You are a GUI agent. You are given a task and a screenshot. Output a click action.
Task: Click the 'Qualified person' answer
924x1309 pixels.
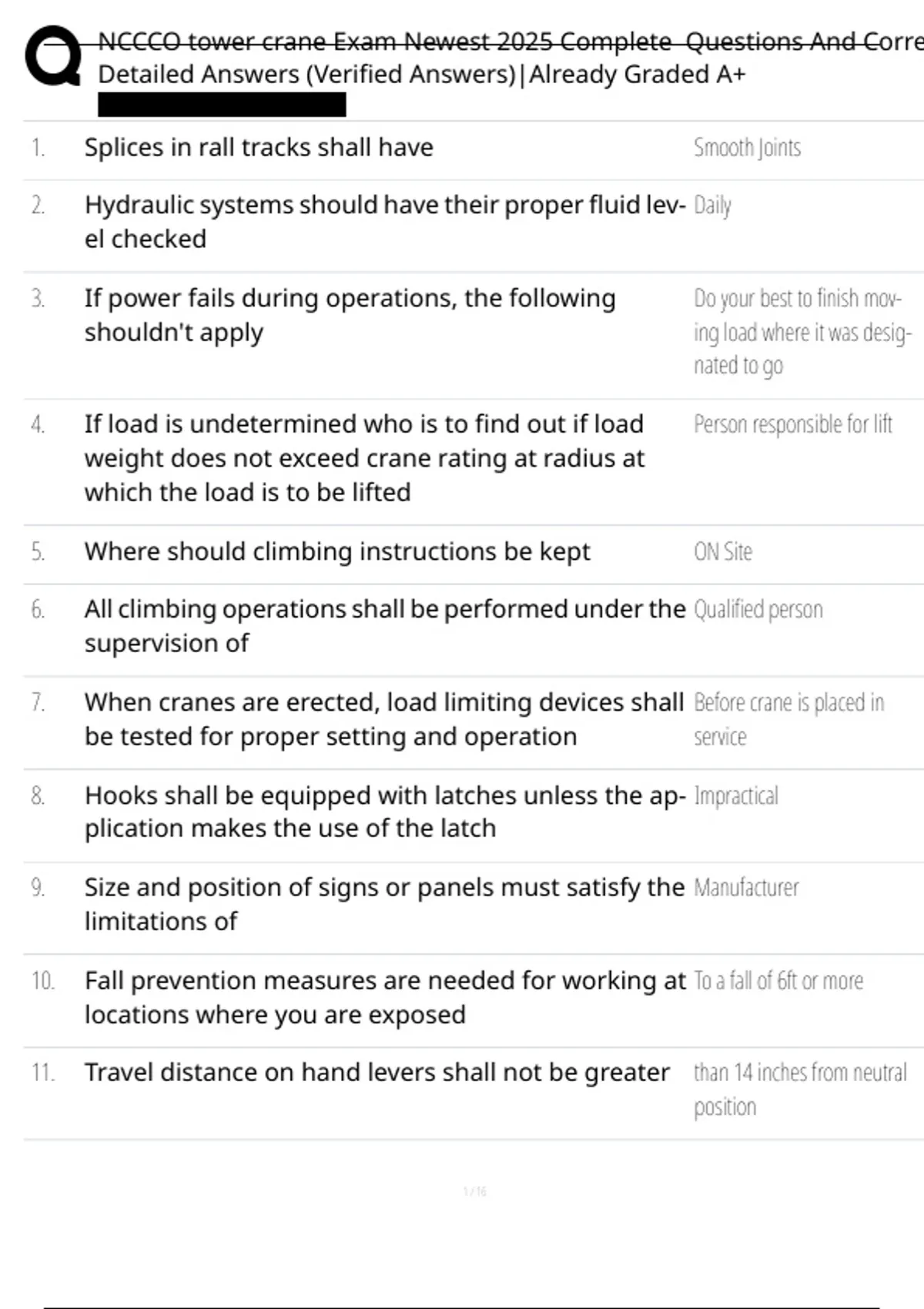coord(758,610)
